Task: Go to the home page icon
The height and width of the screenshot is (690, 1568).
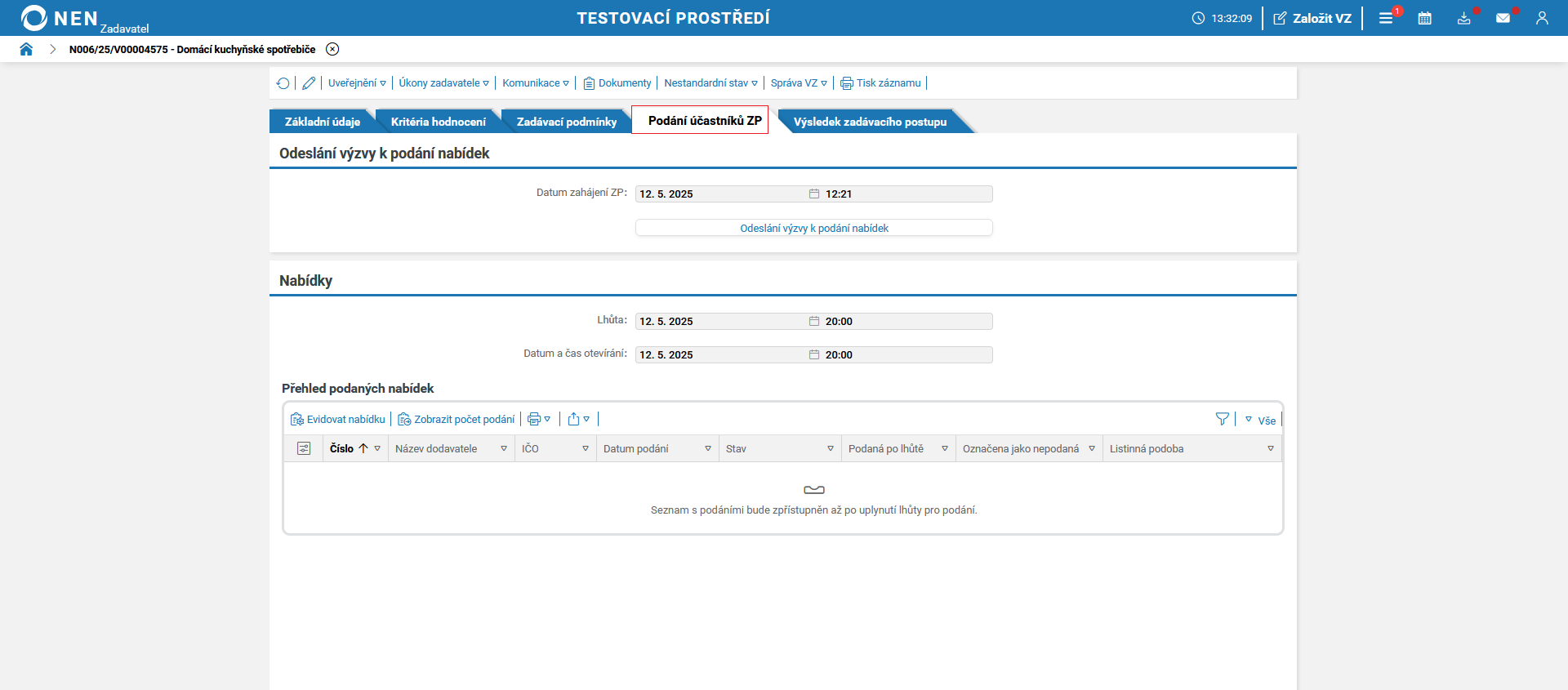Action: click(x=26, y=49)
